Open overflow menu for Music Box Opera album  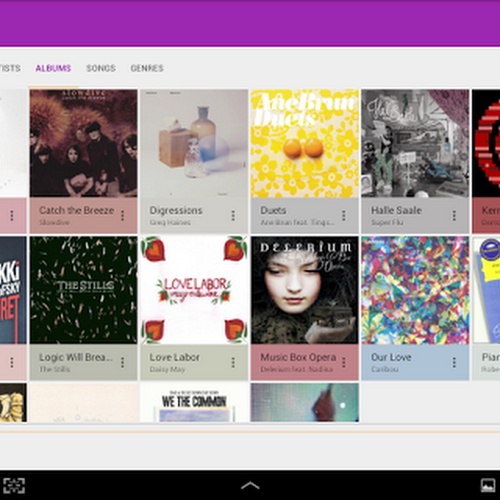[x=344, y=363]
